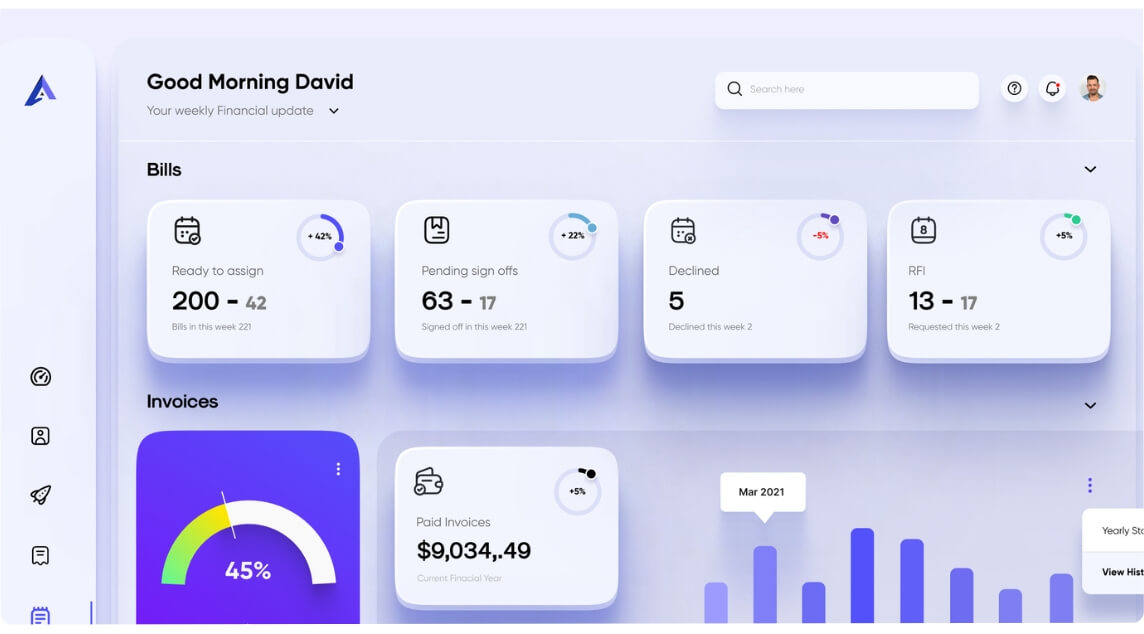The image size is (1144, 634).
Task: Click the chart's three-dot menu
Action: coord(1089,485)
